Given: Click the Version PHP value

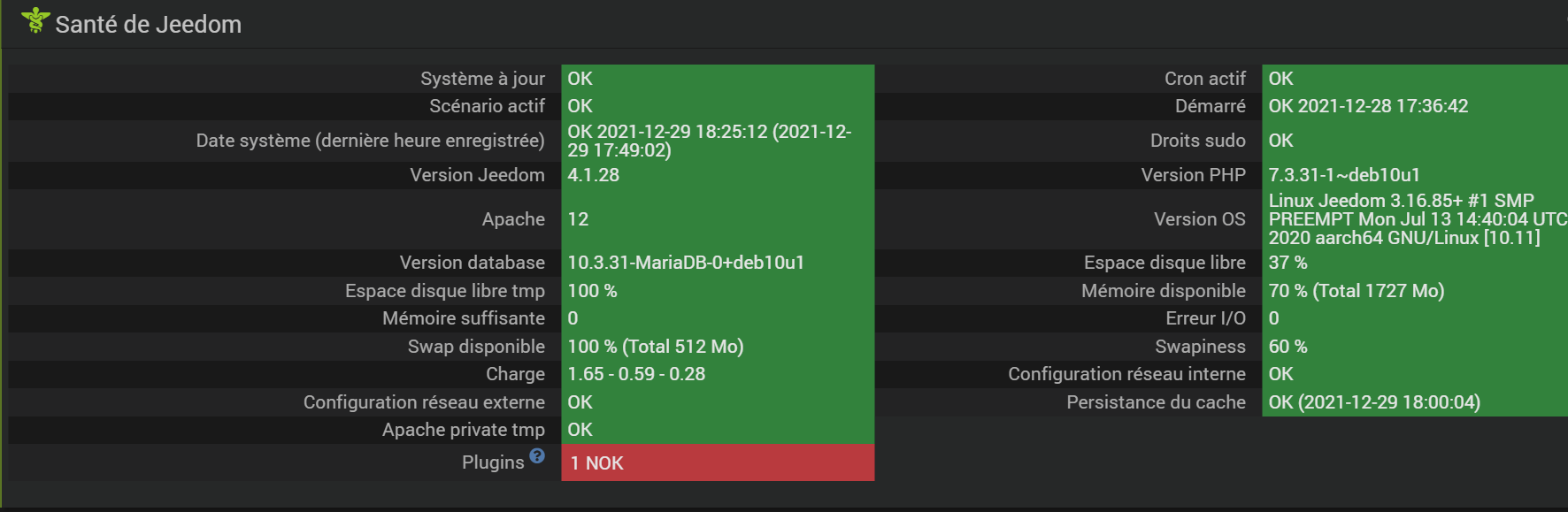Looking at the screenshot, I should 1343,175.
